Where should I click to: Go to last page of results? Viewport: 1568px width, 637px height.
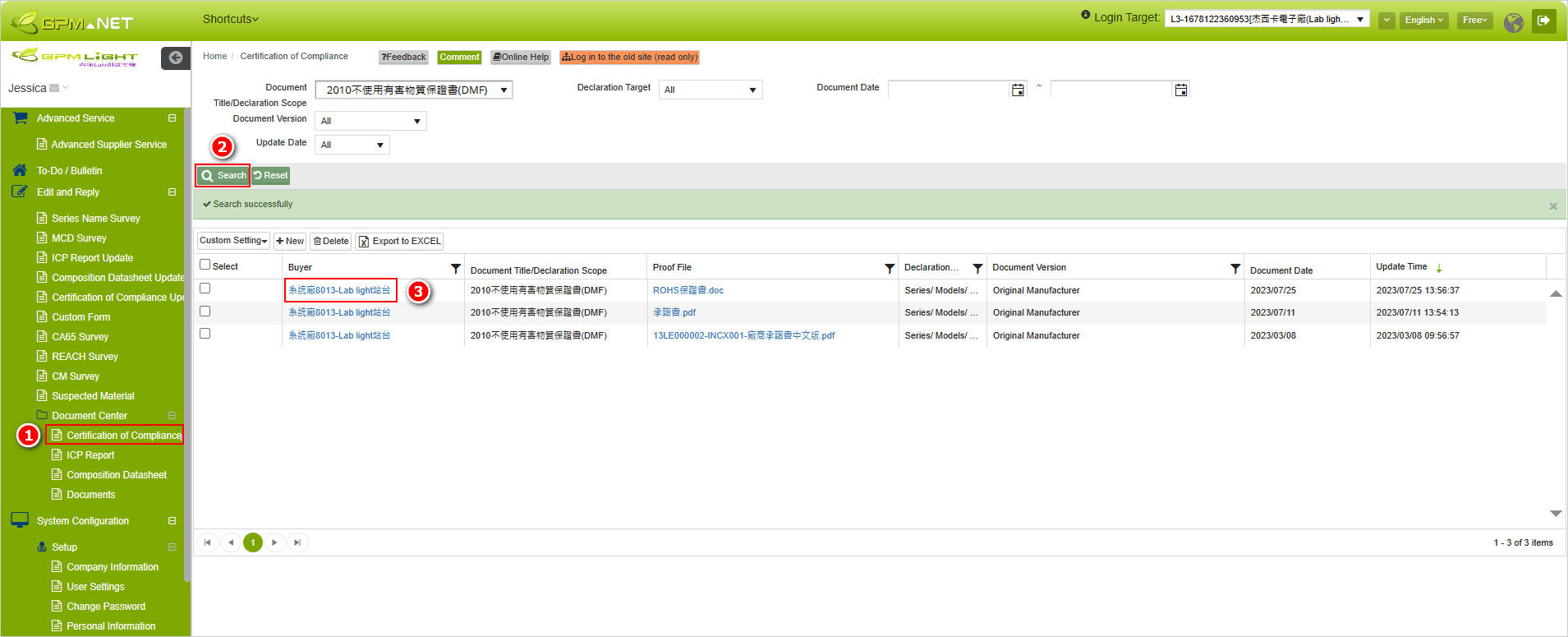297,542
